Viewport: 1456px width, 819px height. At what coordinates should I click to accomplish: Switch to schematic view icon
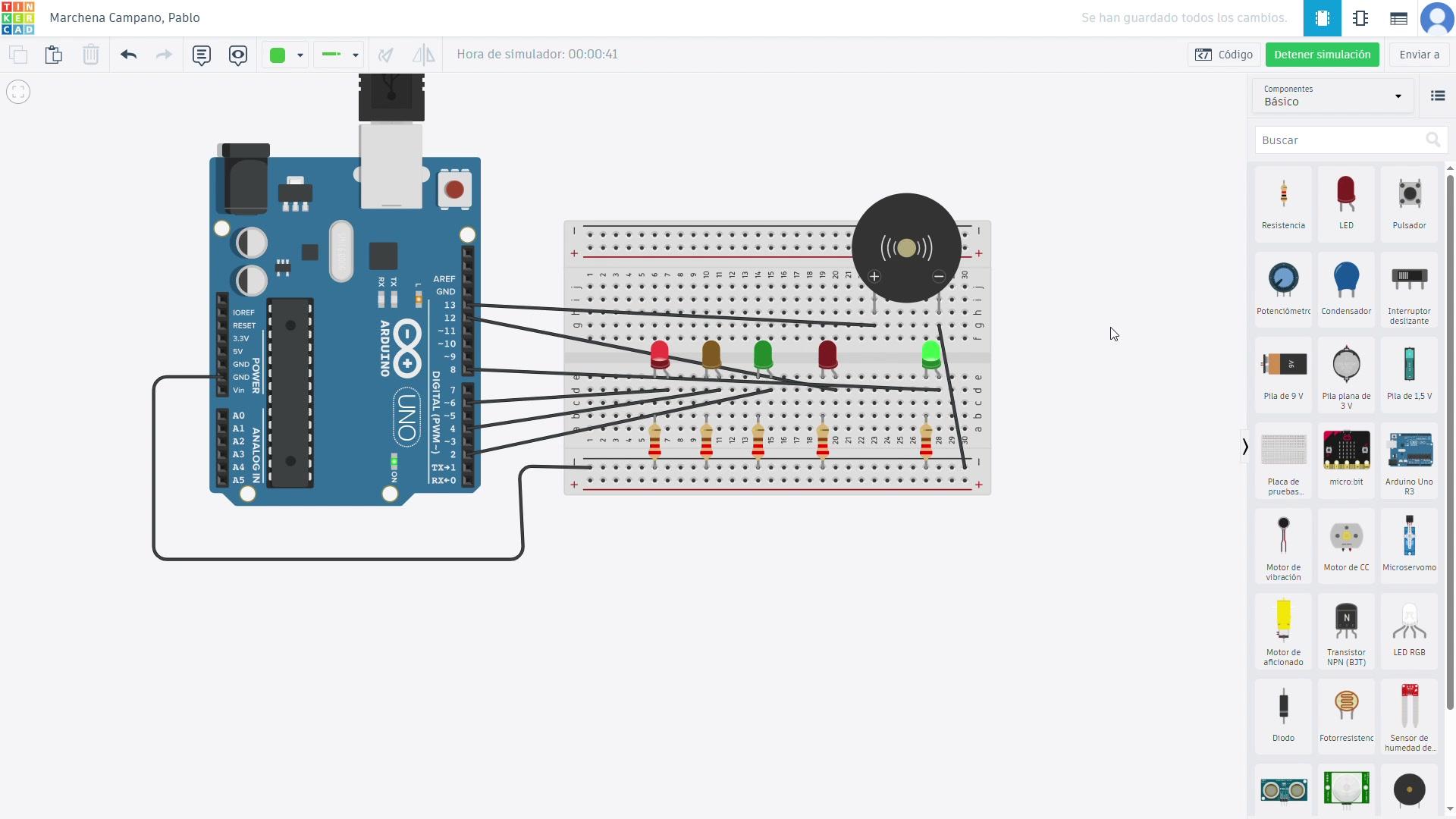point(1360,18)
